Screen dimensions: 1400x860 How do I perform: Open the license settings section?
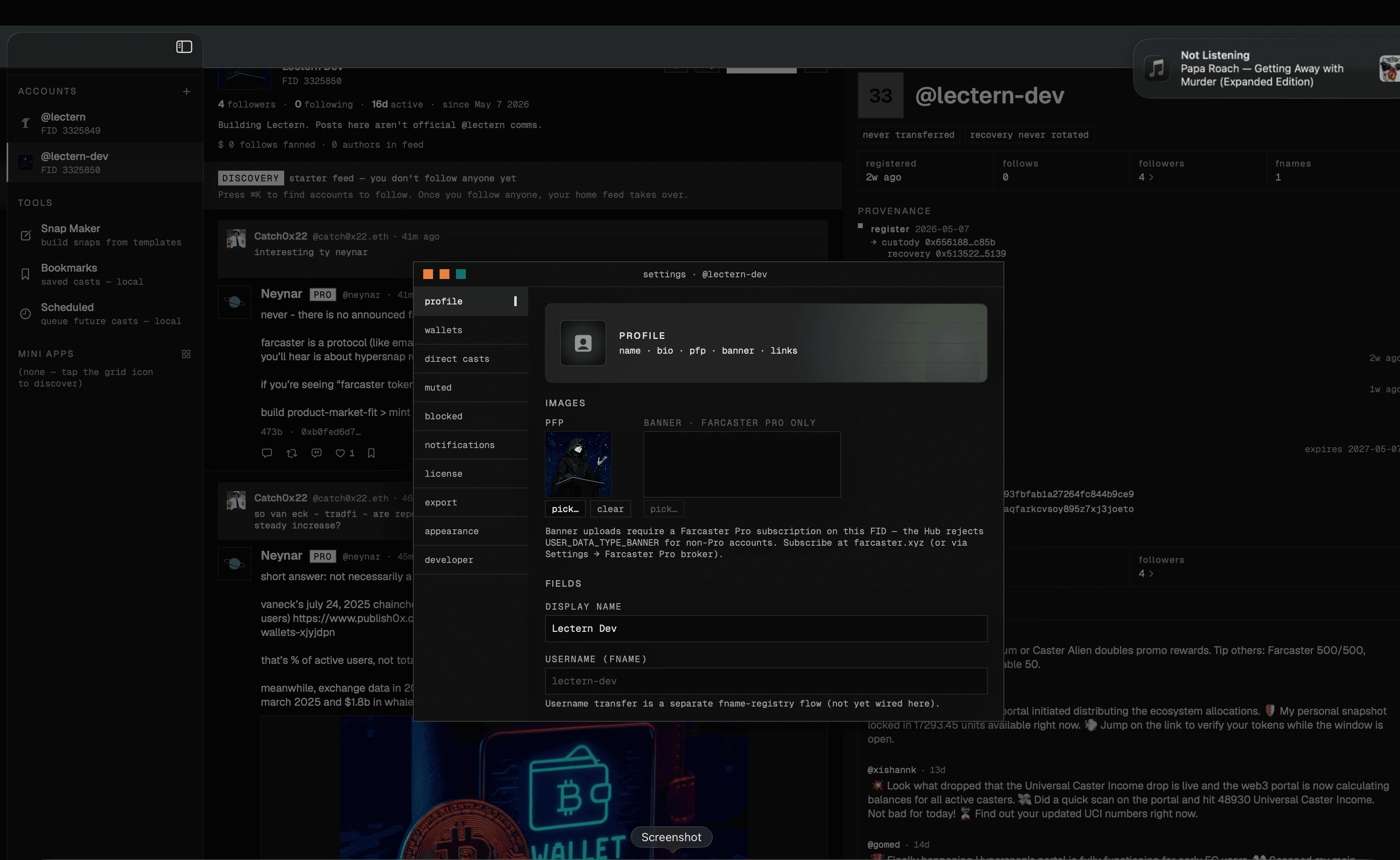point(471,474)
